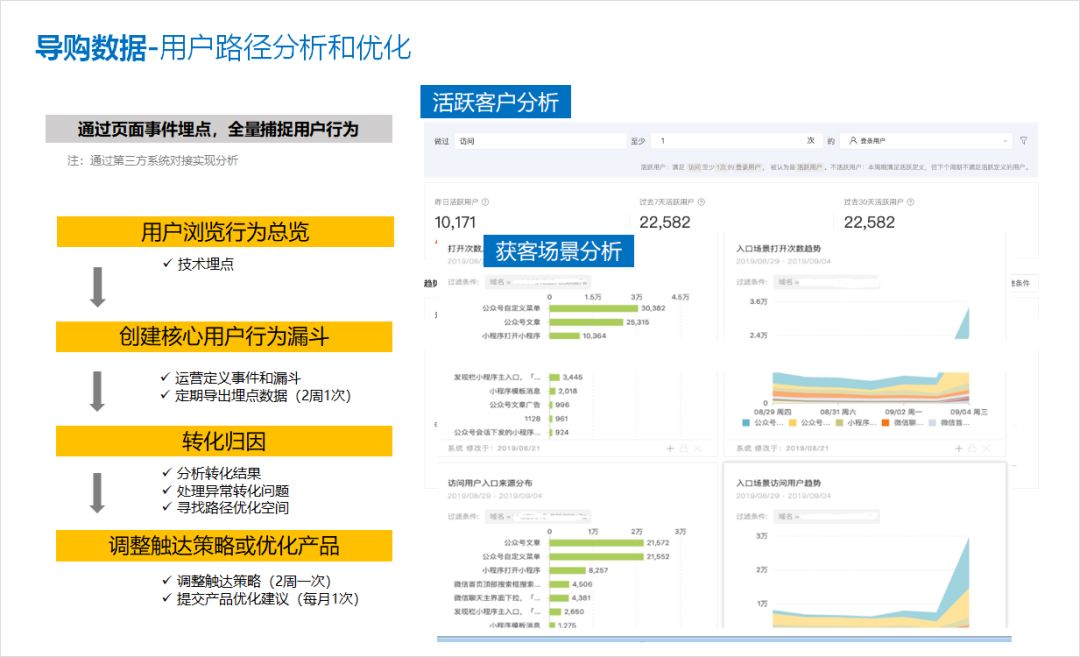Screen dimensions: 1080x657
Task: Click the item 定期导出埋点数据（2周1次）
Action: pos(263,395)
